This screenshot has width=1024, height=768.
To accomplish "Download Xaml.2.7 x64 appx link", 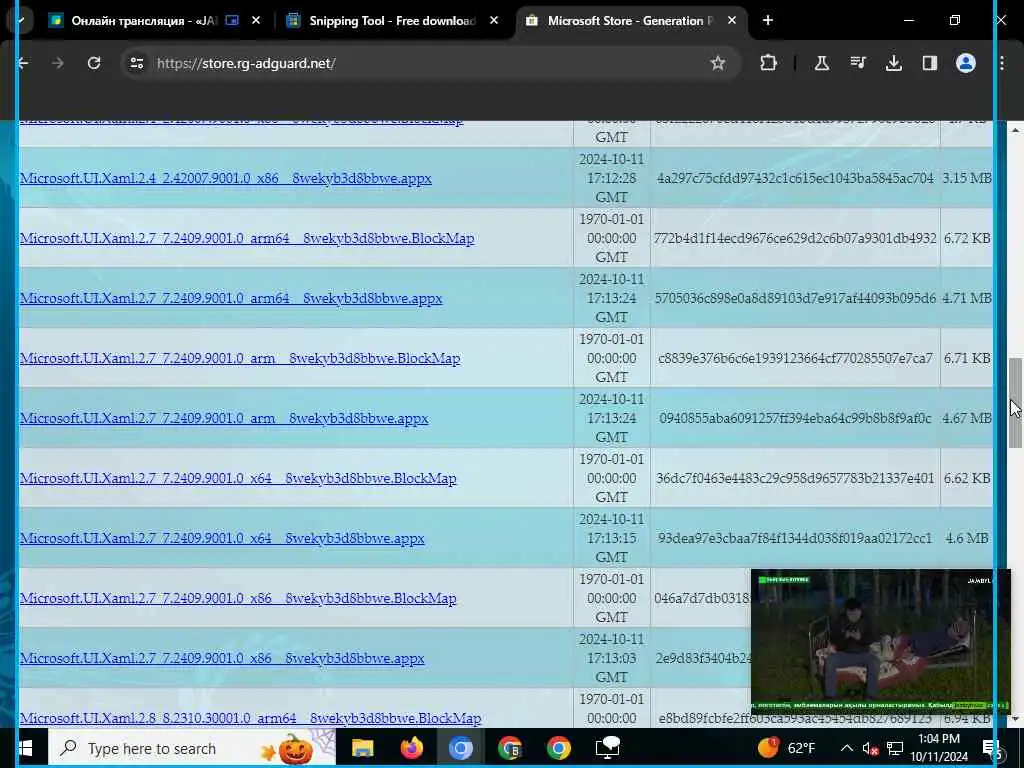I will point(222,539).
